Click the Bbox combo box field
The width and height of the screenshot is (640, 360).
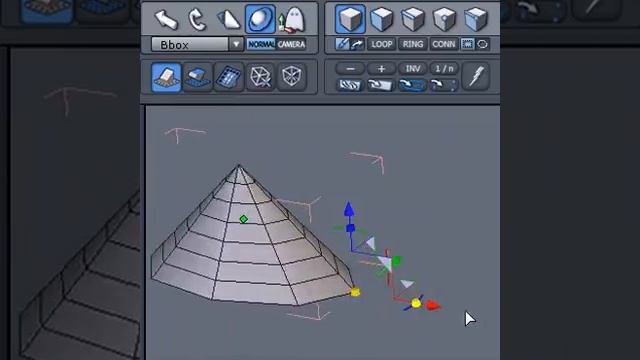coord(197,44)
